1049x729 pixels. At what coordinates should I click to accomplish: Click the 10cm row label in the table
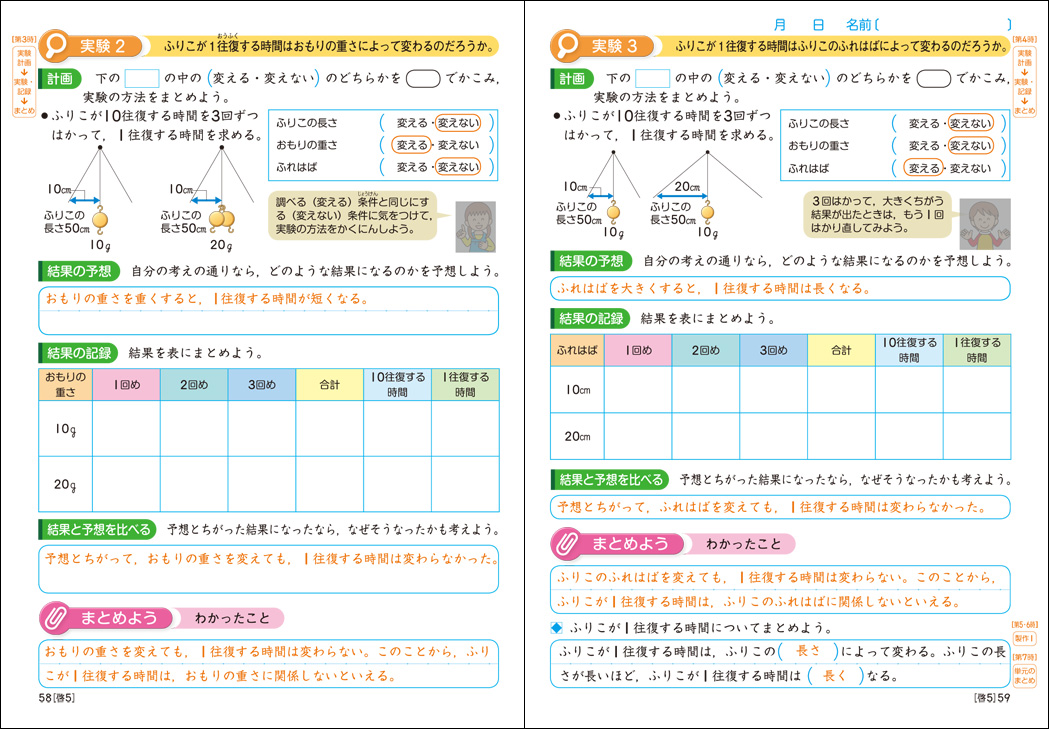click(577, 389)
